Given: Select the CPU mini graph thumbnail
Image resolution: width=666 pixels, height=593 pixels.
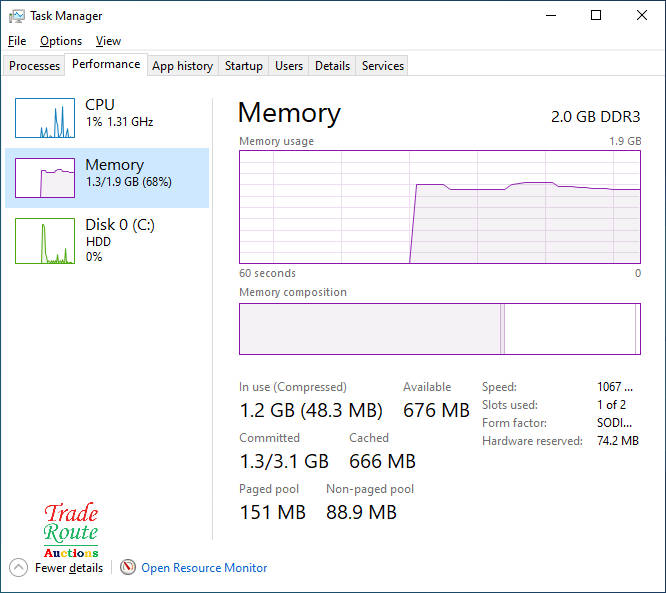Looking at the screenshot, I should [x=45, y=118].
